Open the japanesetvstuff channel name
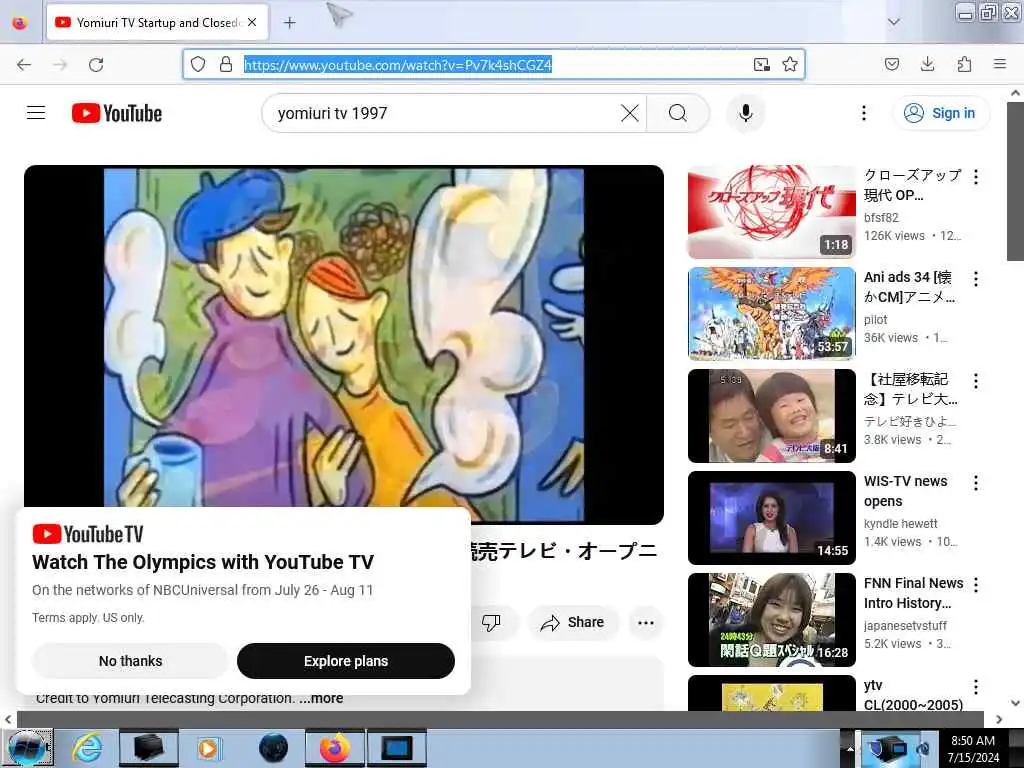 tap(905, 626)
